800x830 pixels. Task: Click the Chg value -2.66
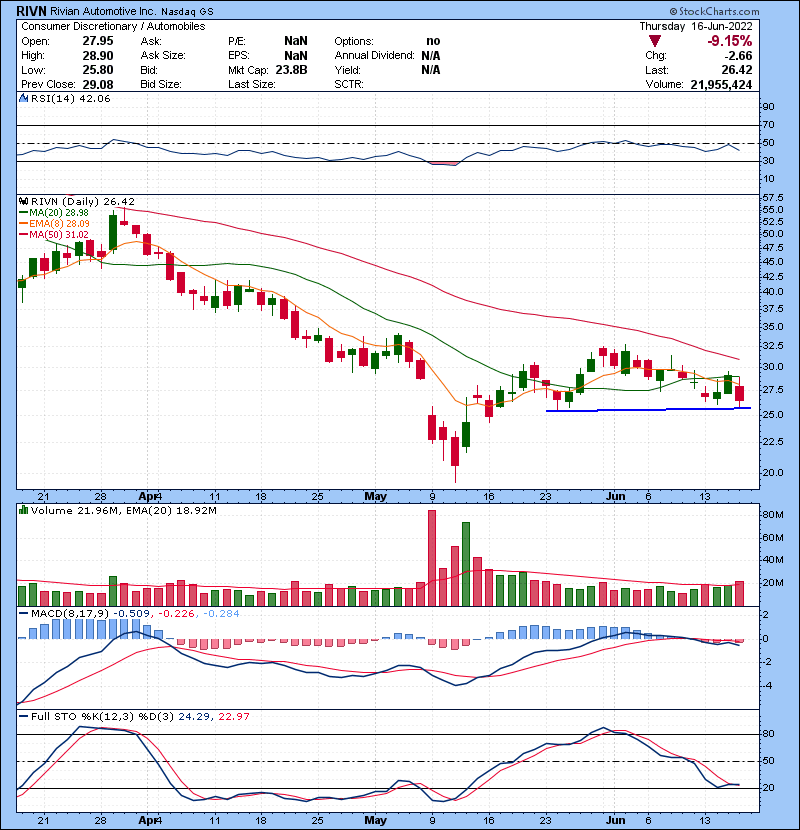[738, 56]
